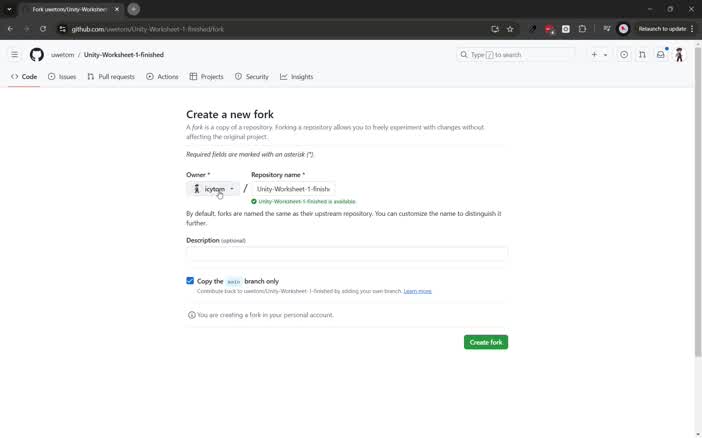Screen dimensions: 702x438
Task: Switch to the Actions tab
Action: tap(162, 77)
